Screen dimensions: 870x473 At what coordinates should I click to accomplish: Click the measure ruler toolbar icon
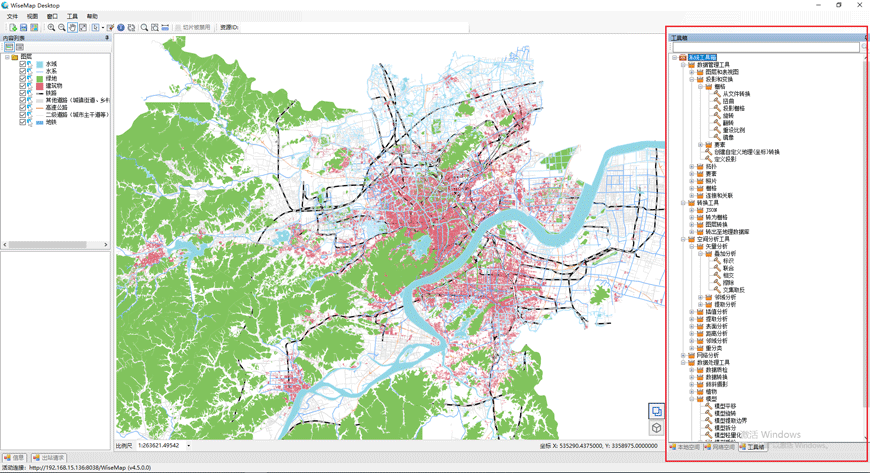point(165,28)
